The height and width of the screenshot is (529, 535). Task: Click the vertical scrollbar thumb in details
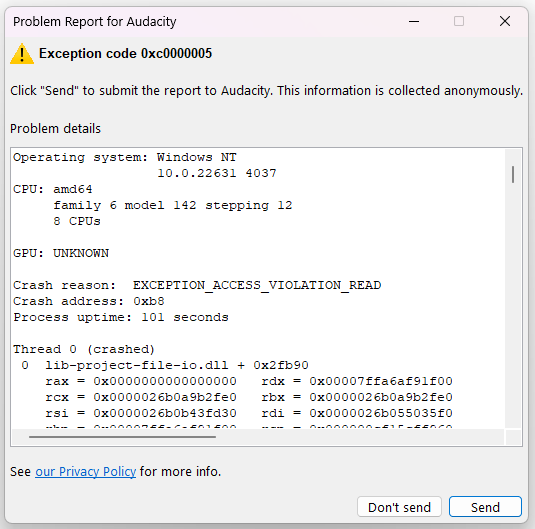tap(513, 174)
